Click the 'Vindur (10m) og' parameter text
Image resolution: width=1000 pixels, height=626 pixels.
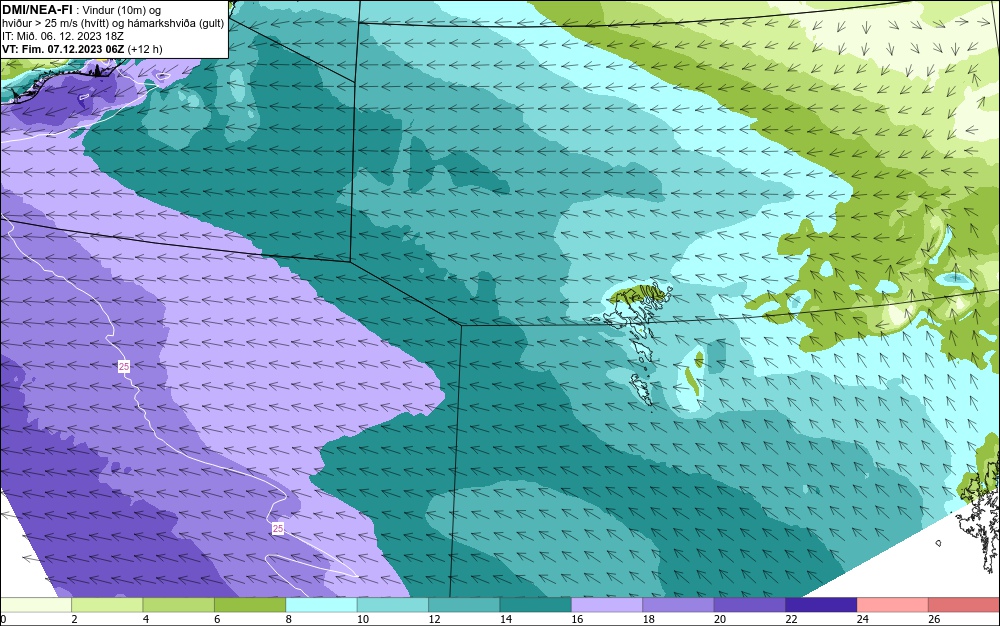[121, 10]
